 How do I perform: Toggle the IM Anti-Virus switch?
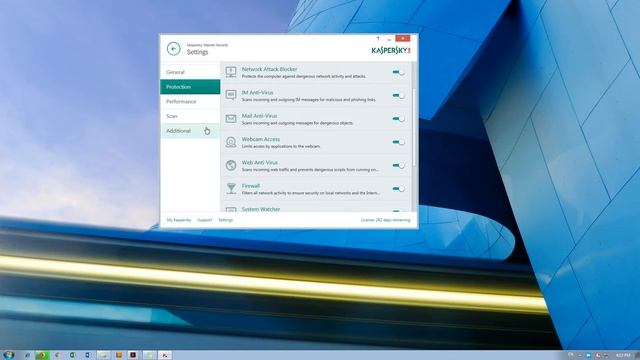click(398, 96)
